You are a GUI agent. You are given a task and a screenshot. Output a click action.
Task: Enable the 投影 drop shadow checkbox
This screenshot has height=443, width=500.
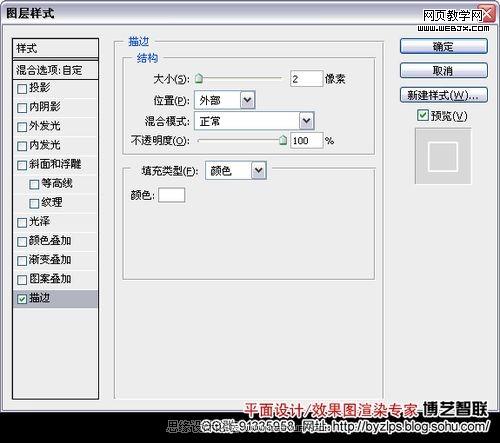22,89
